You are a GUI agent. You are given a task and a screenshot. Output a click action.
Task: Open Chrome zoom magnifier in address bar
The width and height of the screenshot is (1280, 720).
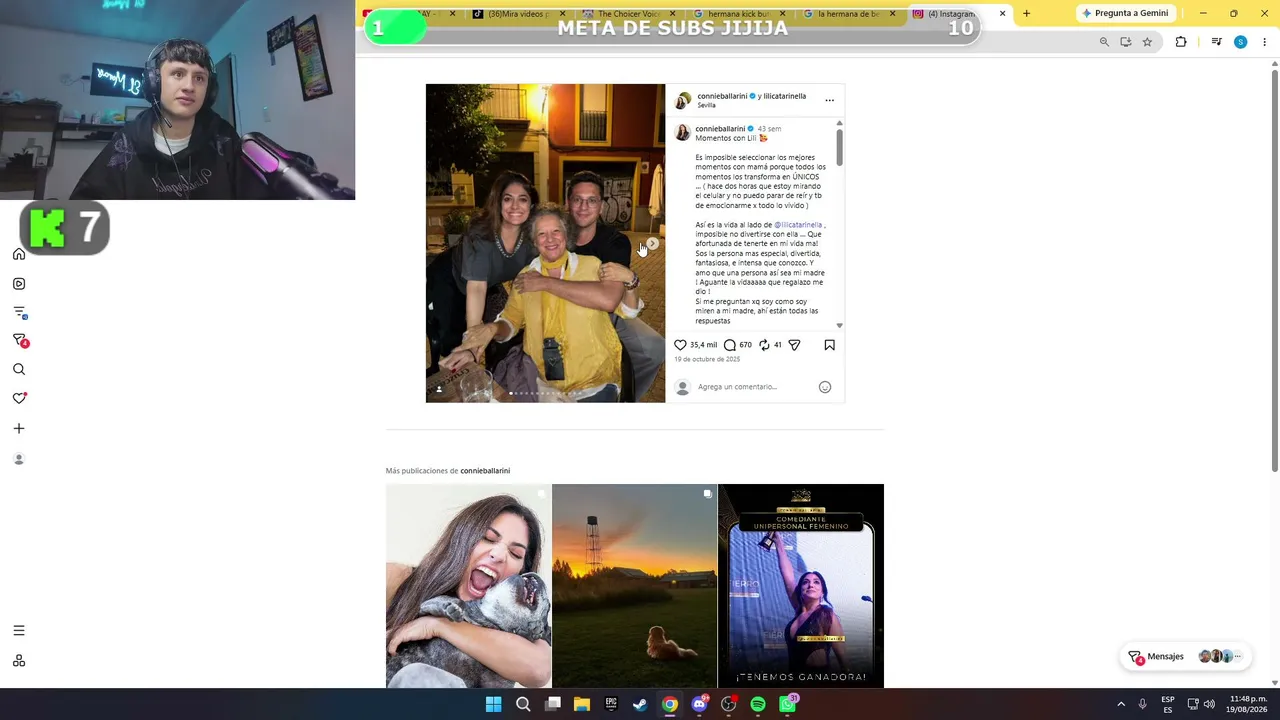(1104, 42)
